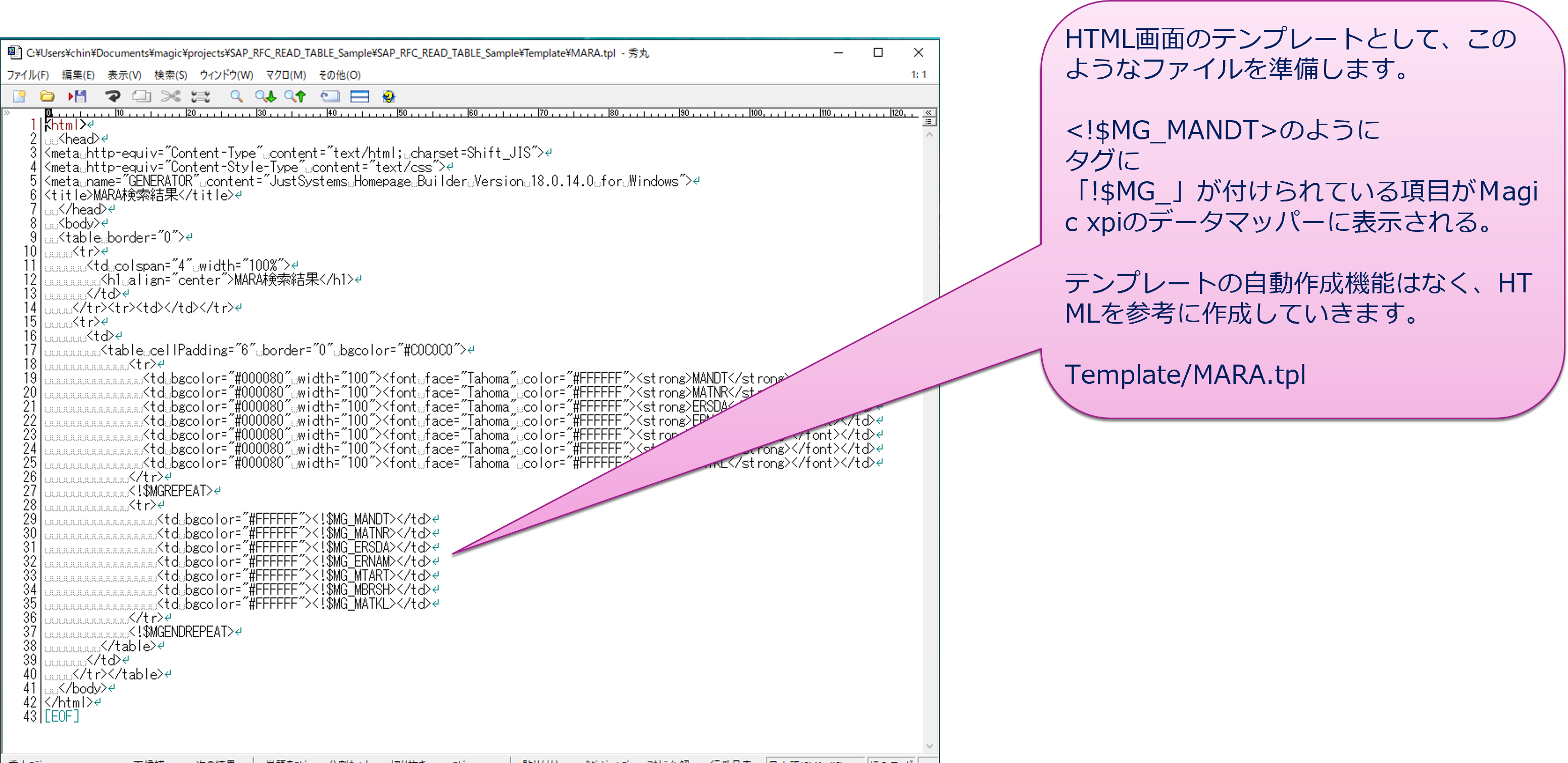Click the <!$MG_MATNR> text on line 30
Viewport: 1568px width, 763px height.
coord(355,534)
